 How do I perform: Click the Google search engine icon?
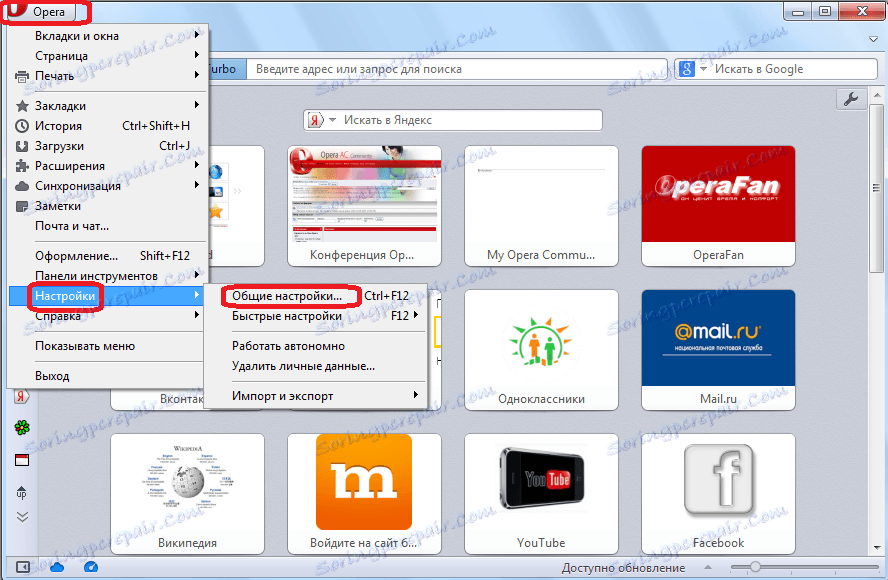[686, 69]
